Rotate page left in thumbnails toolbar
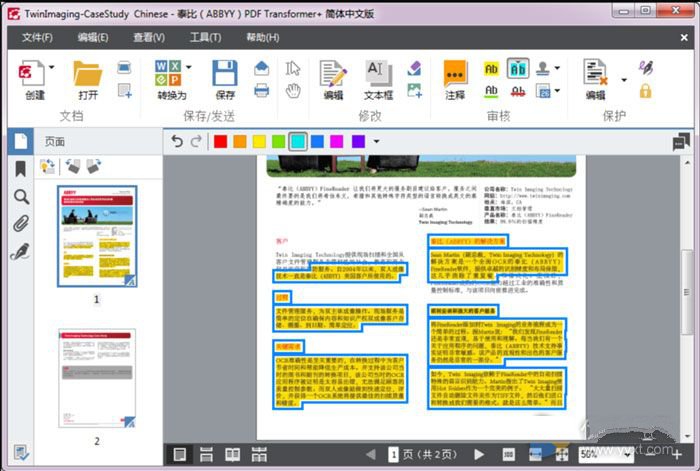 [72, 166]
